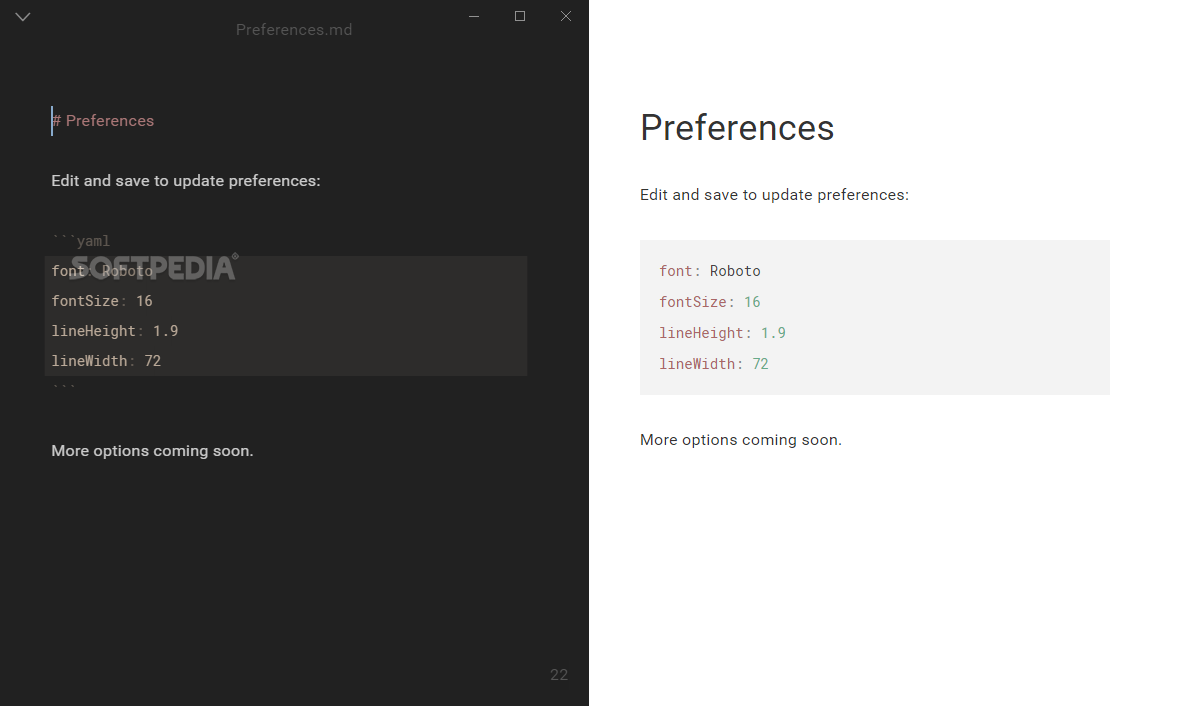Click 'lineHeight: 1.9' in preview code block
This screenshot has width=1177, height=706.
click(722, 332)
